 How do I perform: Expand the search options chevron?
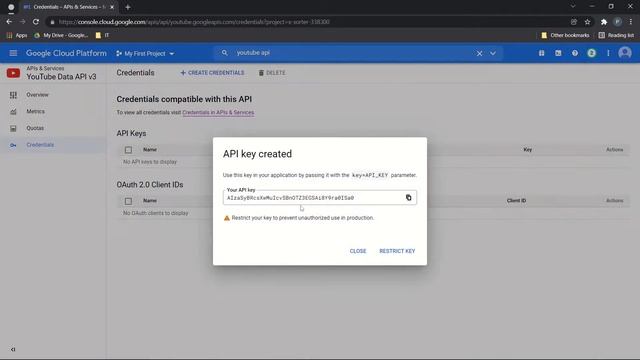pyautogui.click(x=493, y=53)
